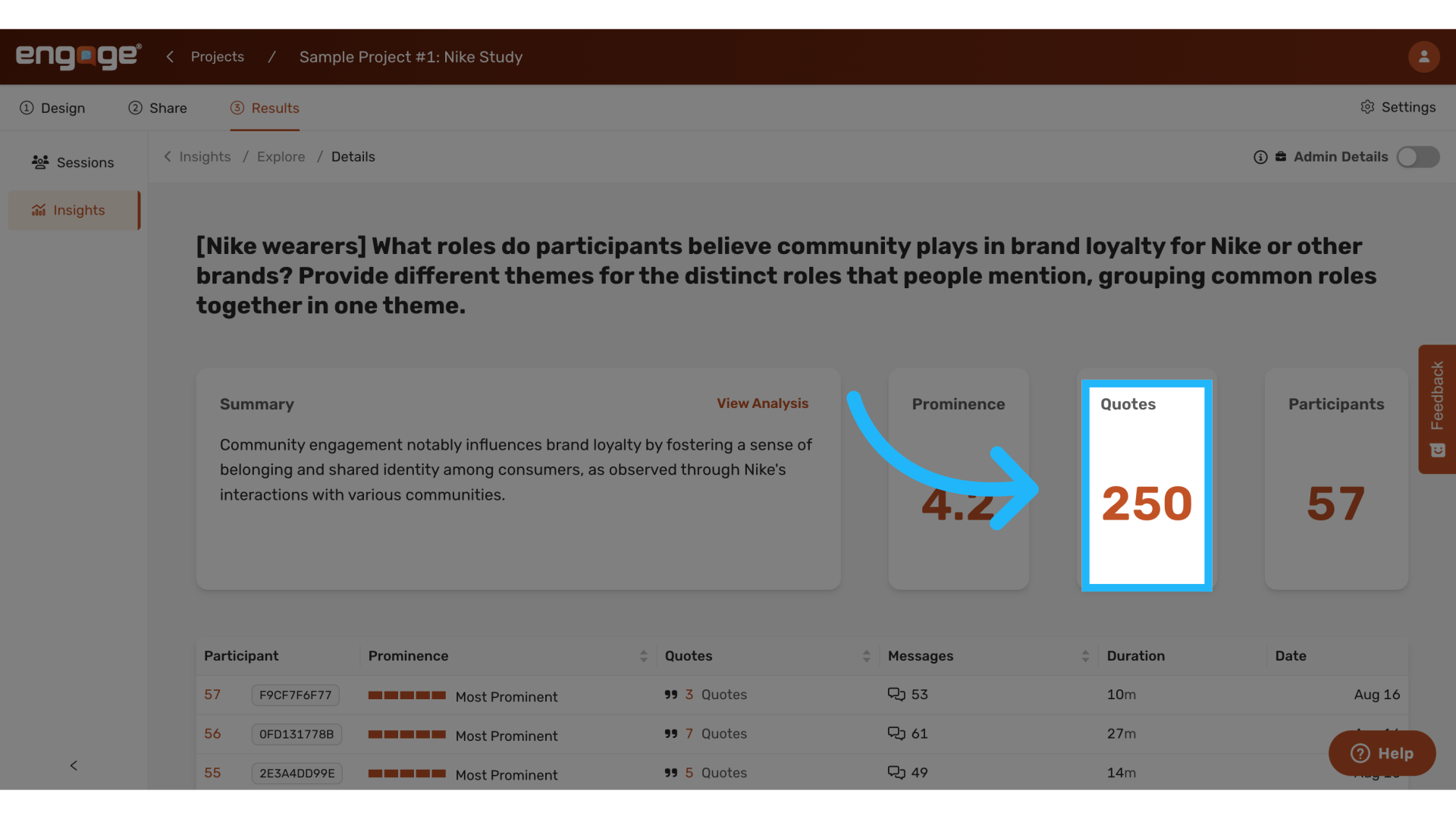
Task: Click the back chevron before Insights breadcrumb
Action: tap(168, 156)
